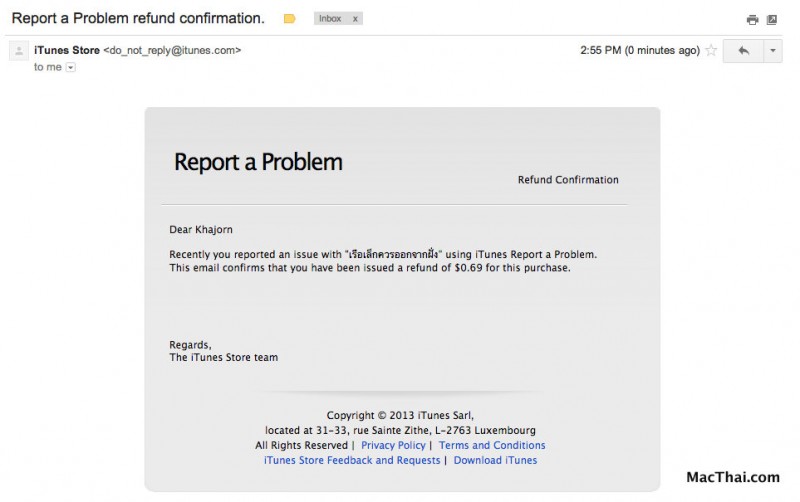The image size is (800, 502).
Task: Follow the Download iTunes link
Action: click(x=495, y=460)
